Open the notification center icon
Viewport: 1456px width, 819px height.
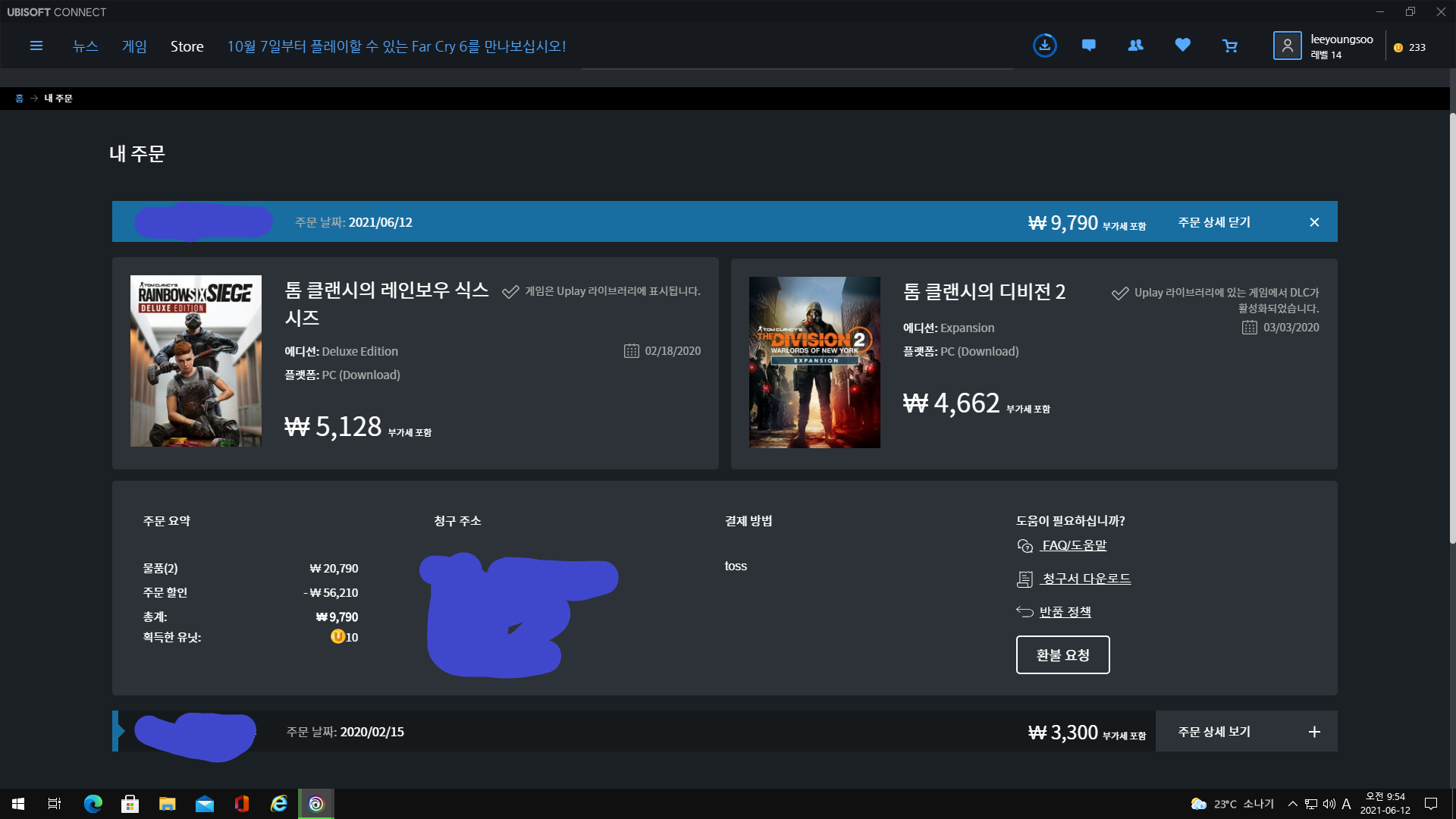coord(1431,804)
